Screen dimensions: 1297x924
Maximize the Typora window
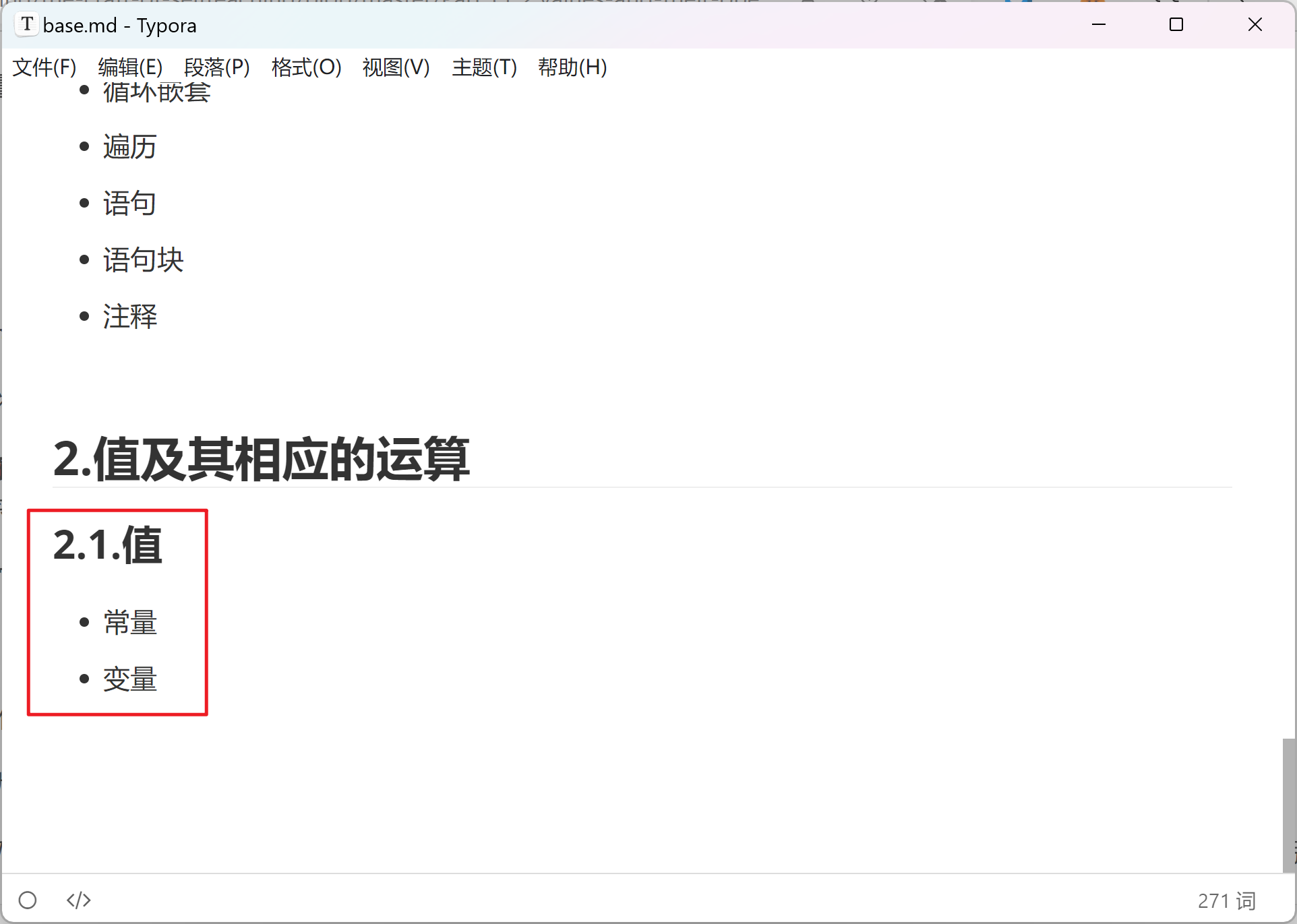click(x=1176, y=25)
